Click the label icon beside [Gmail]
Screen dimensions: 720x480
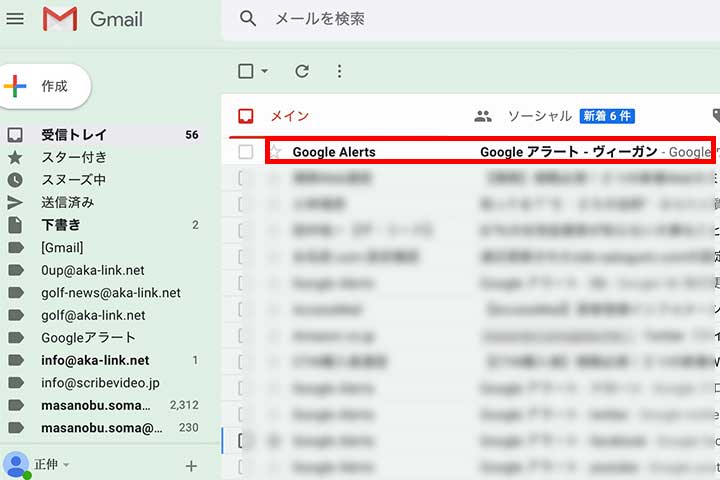click(x=16, y=248)
